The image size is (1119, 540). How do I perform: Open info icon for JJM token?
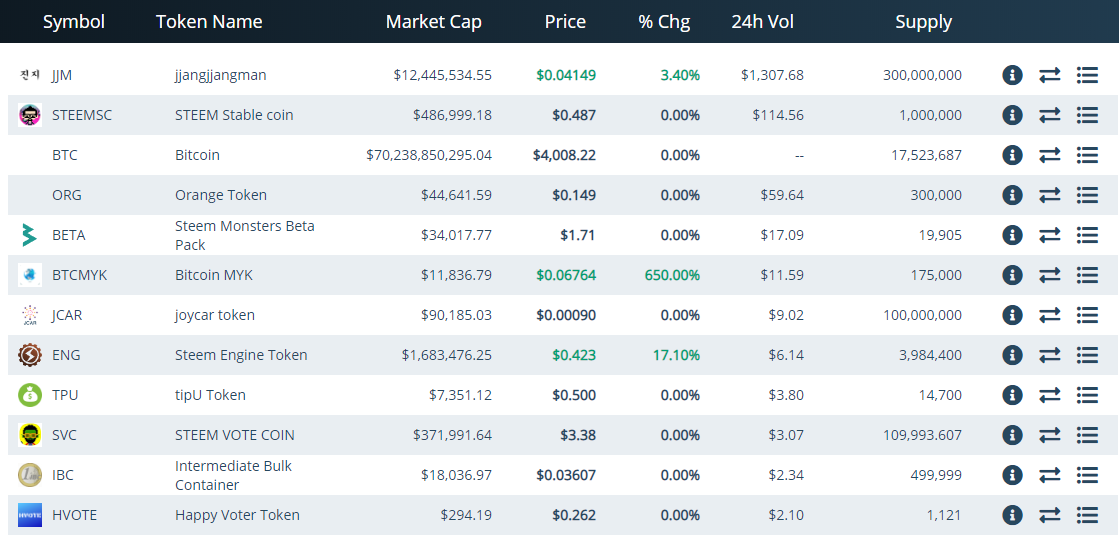(1012, 75)
